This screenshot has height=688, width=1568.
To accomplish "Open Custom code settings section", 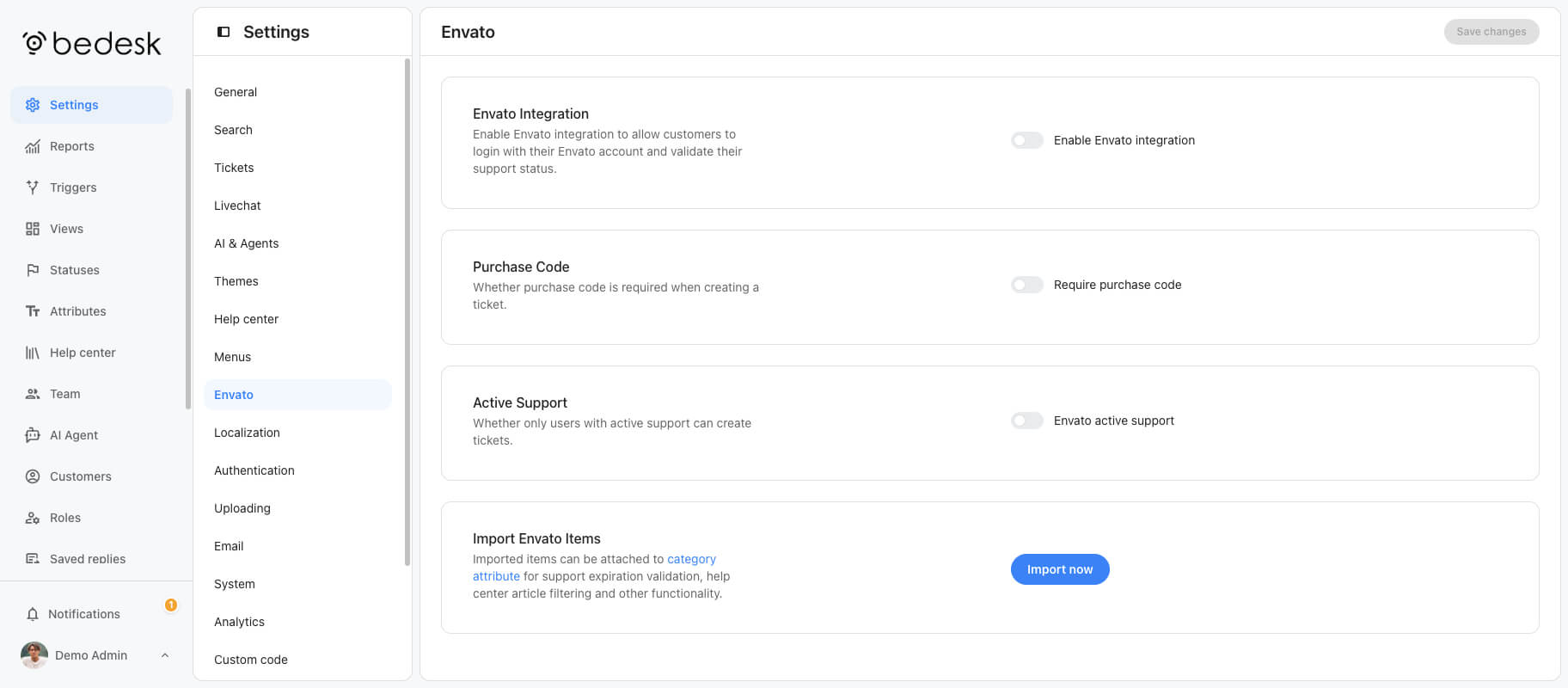I will (x=297, y=660).
